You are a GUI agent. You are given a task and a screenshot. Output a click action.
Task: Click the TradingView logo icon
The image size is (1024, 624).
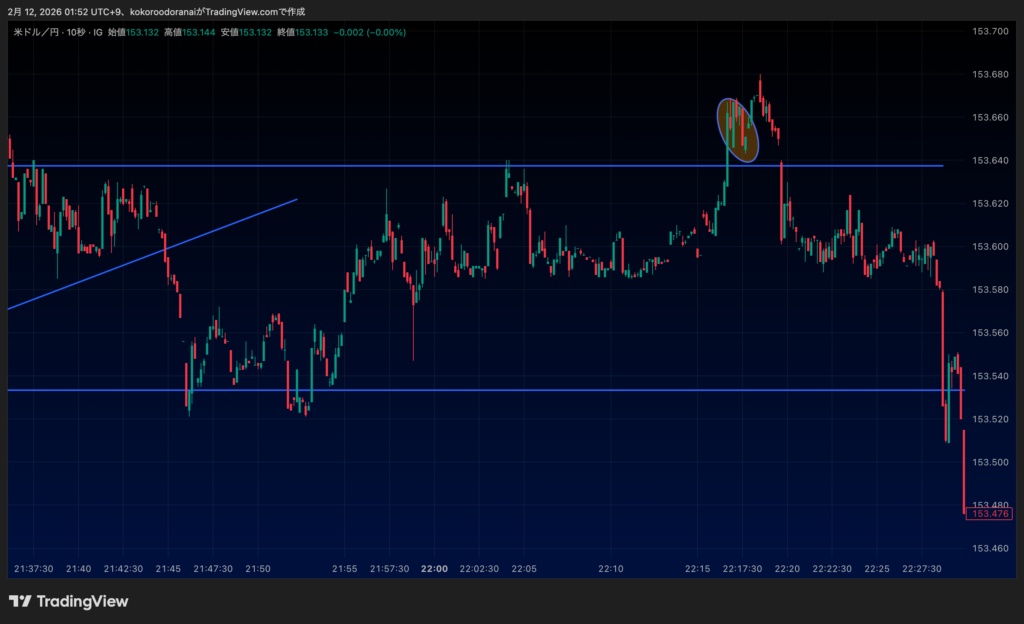click(x=20, y=601)
